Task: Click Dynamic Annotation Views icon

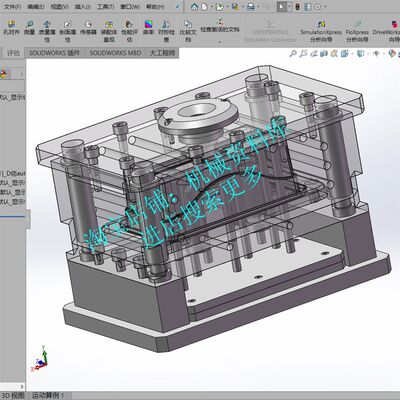Action: coord(334,53)
